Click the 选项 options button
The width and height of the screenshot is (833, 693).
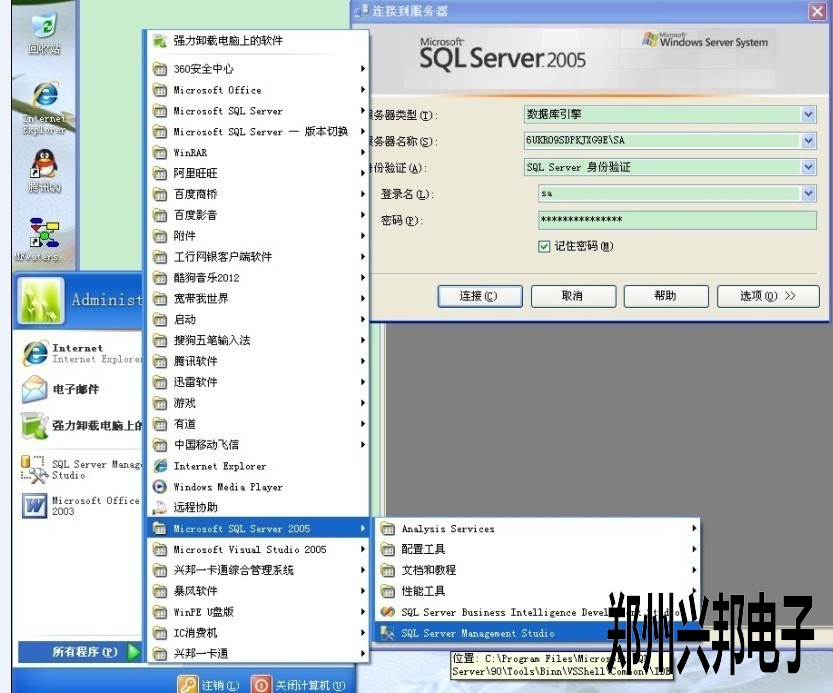767,296
